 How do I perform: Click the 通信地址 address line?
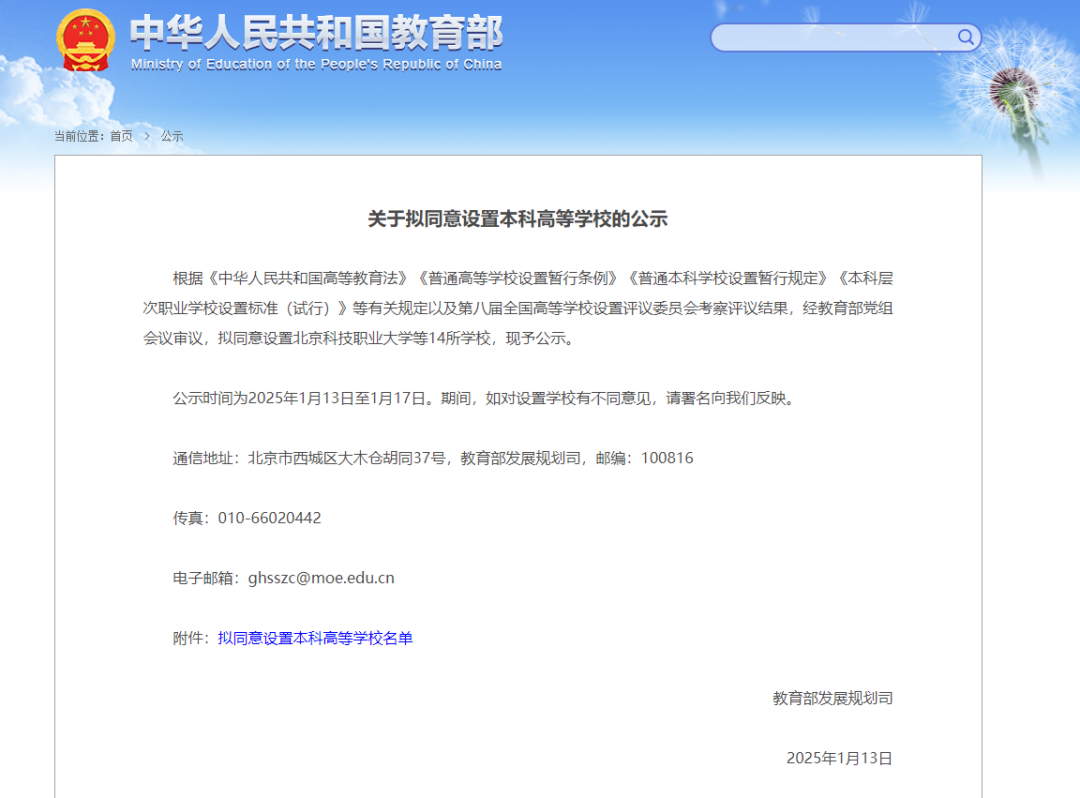point(433,458)
